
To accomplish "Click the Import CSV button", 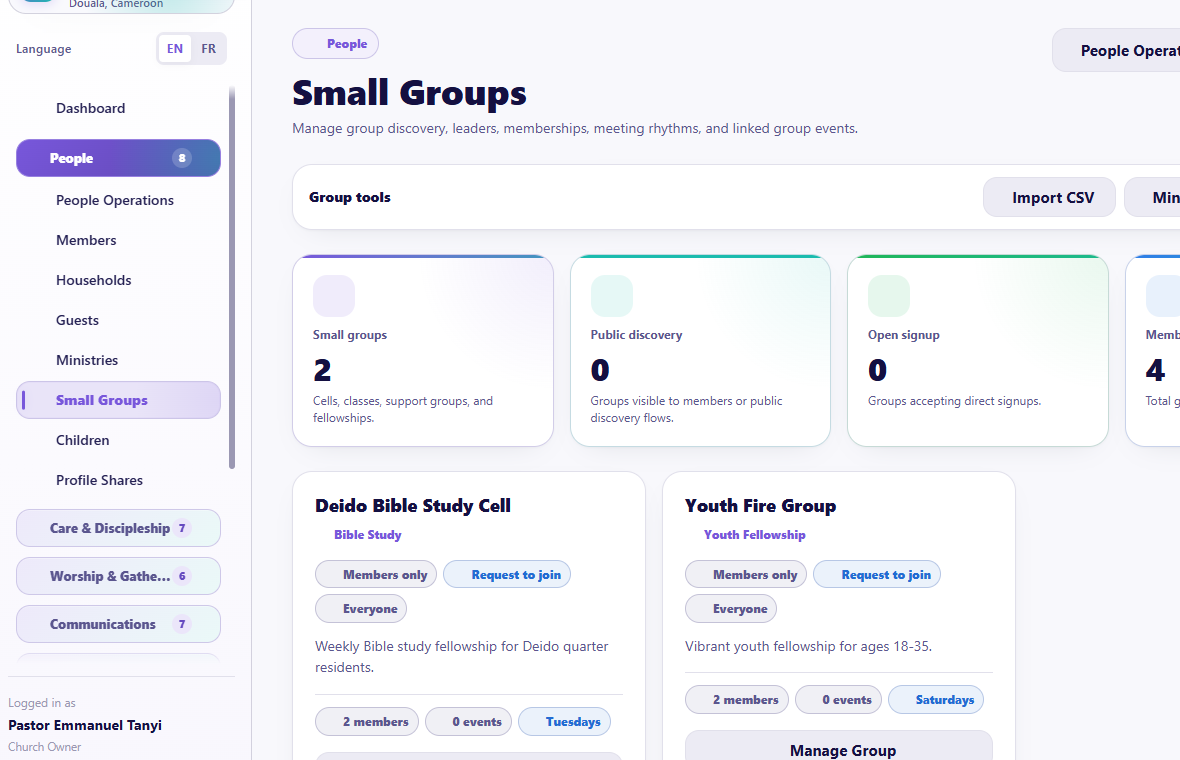I will 1049,197.
